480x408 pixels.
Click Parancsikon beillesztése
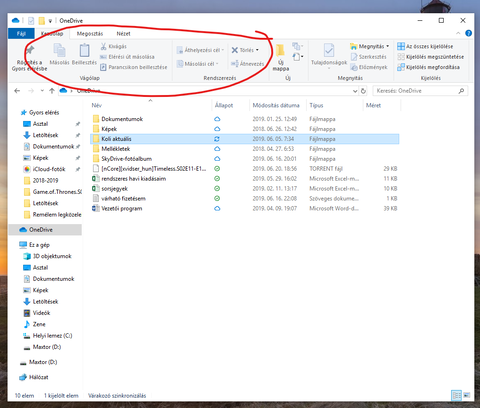point(133,67)
